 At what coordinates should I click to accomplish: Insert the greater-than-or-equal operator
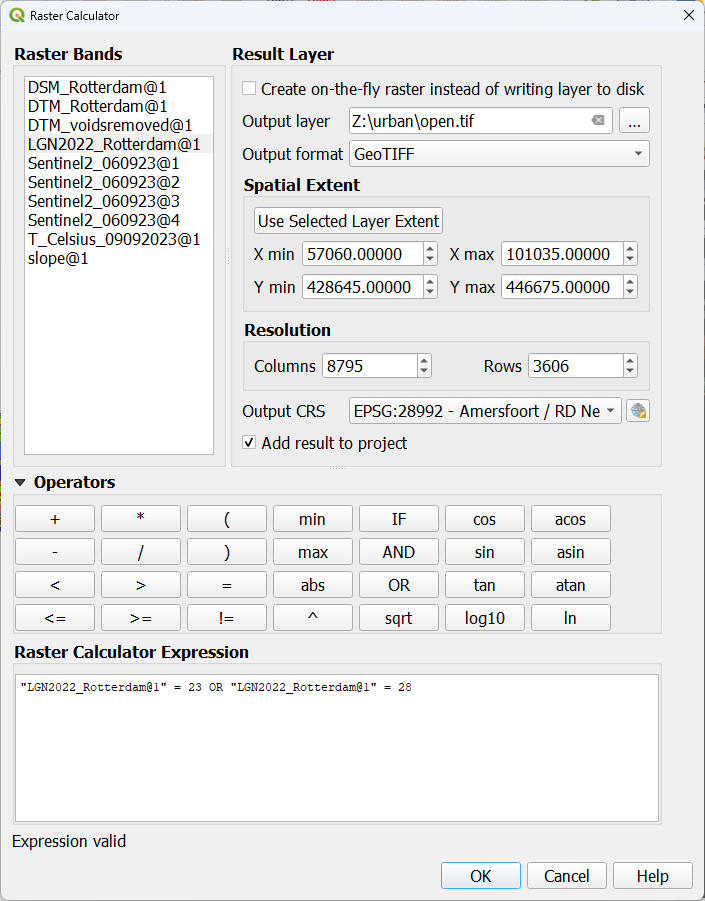141,618
